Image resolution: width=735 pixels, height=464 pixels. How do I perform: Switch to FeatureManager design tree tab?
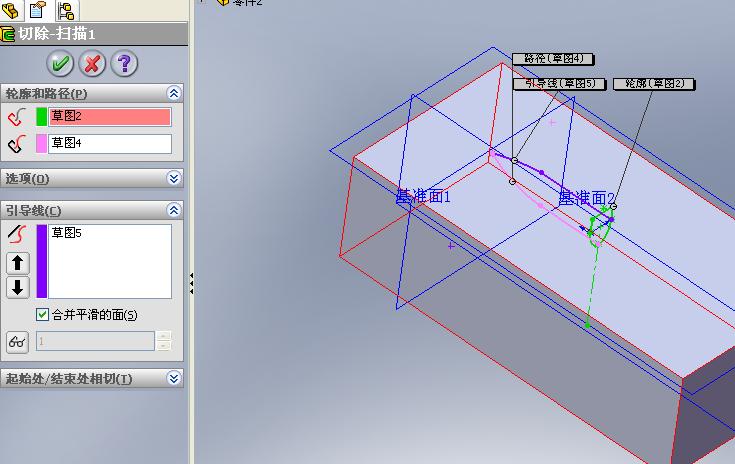(10, 9)
